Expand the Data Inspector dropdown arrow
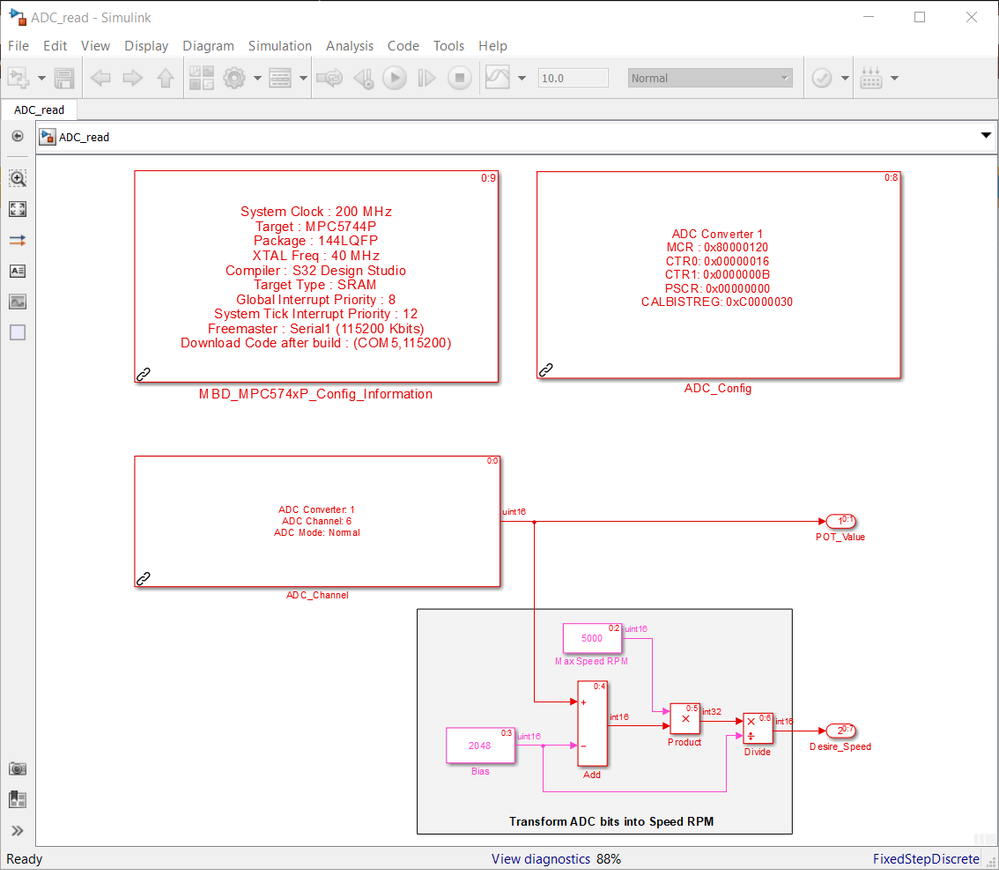The height and width of the screenshot is (870, 999). (x=522, y=78)
